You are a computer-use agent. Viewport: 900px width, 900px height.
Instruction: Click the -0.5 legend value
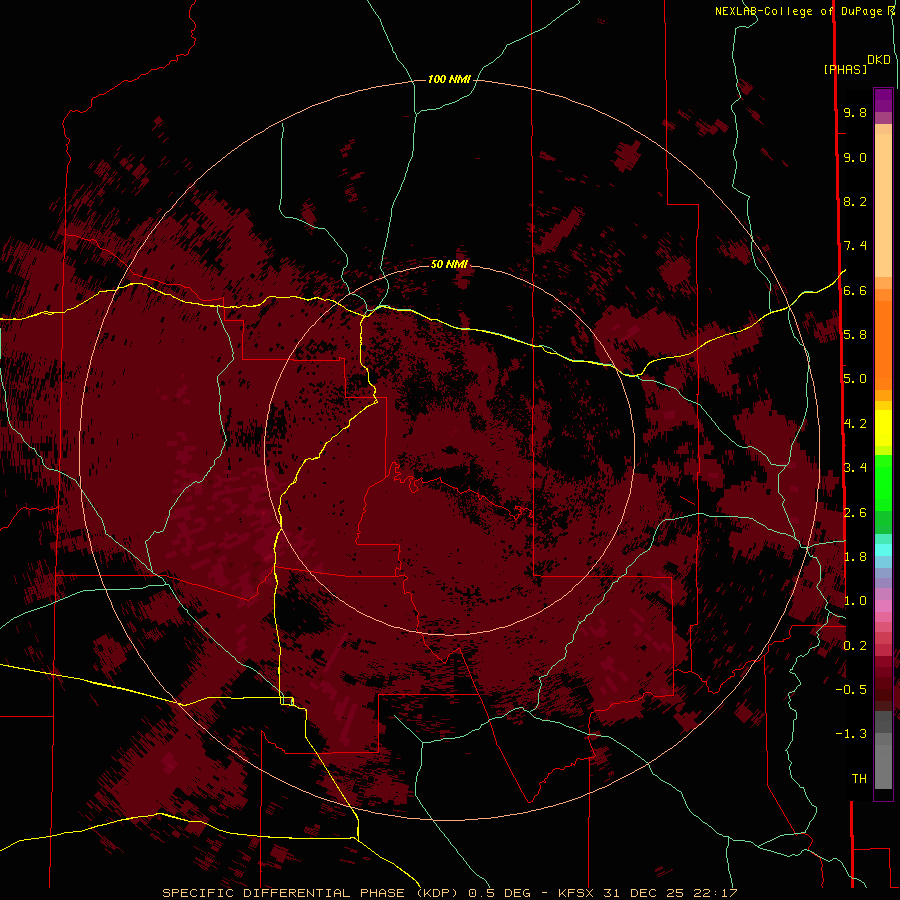(851, 690)
